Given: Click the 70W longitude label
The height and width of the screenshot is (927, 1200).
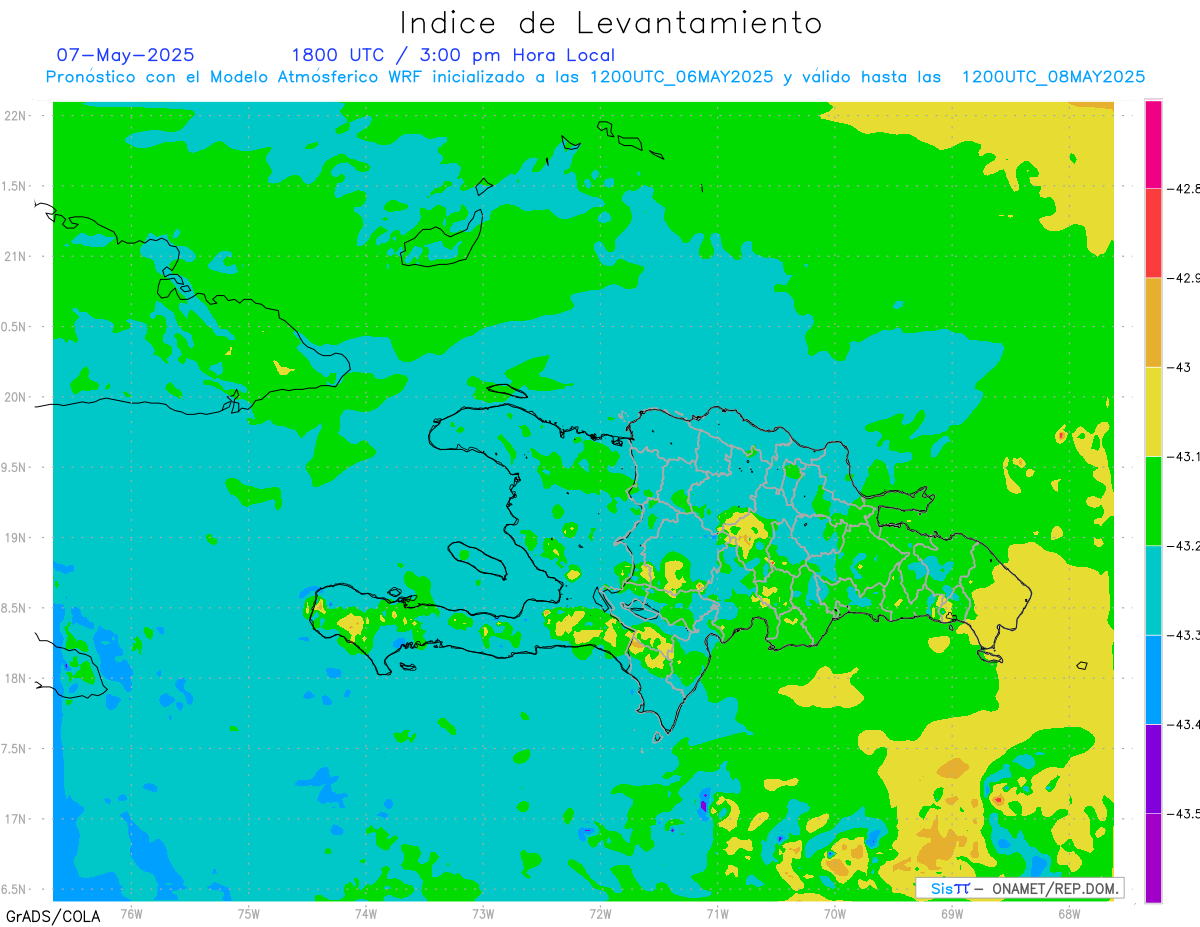Looking at the screenshot, I should pyautogui.click(x=835, y=914).
